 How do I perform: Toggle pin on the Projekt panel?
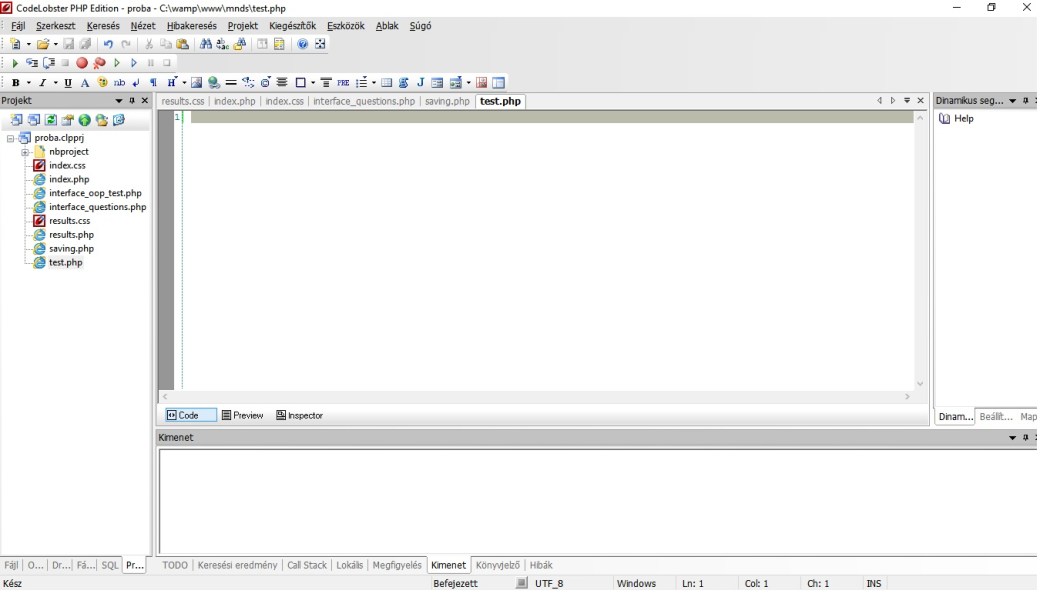[x=132, y=101]
